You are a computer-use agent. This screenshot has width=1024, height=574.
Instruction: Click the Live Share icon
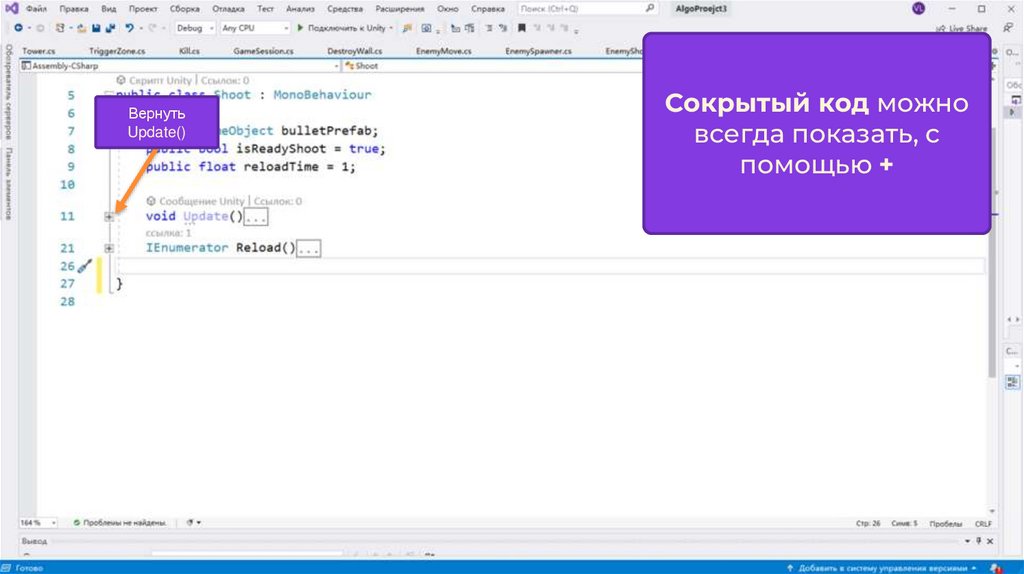point(940,29)
